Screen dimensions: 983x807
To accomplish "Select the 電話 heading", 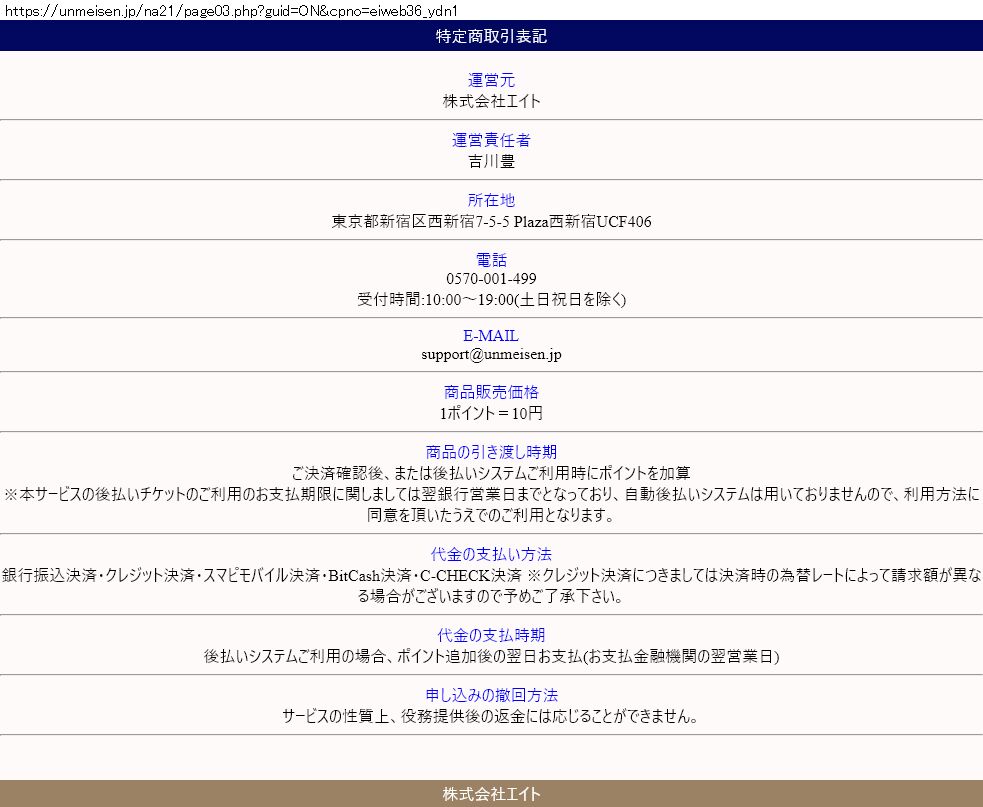I will (x=491, y=260).
